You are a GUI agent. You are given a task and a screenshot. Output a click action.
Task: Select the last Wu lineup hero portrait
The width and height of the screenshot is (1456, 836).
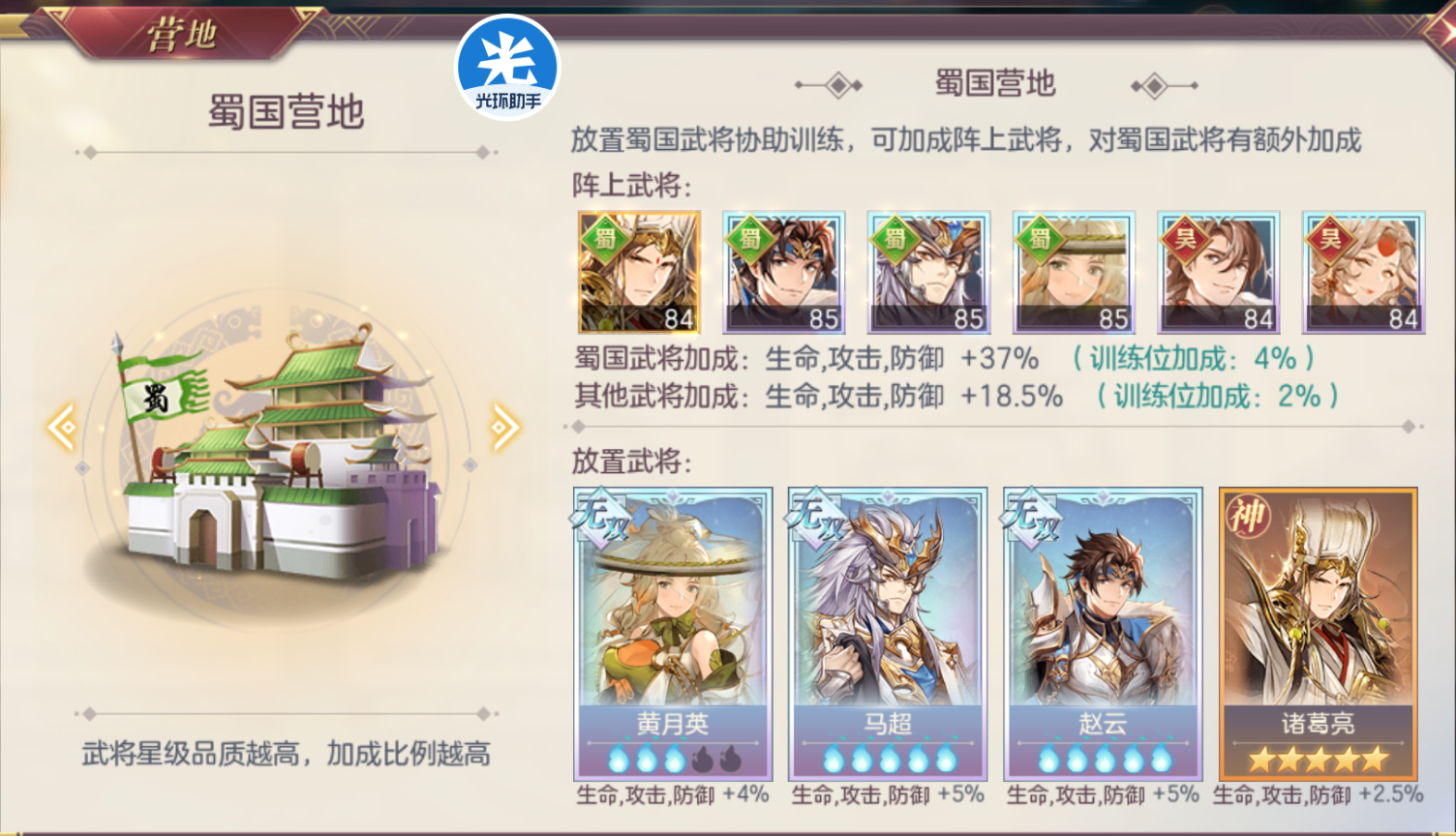point(1363,273)
